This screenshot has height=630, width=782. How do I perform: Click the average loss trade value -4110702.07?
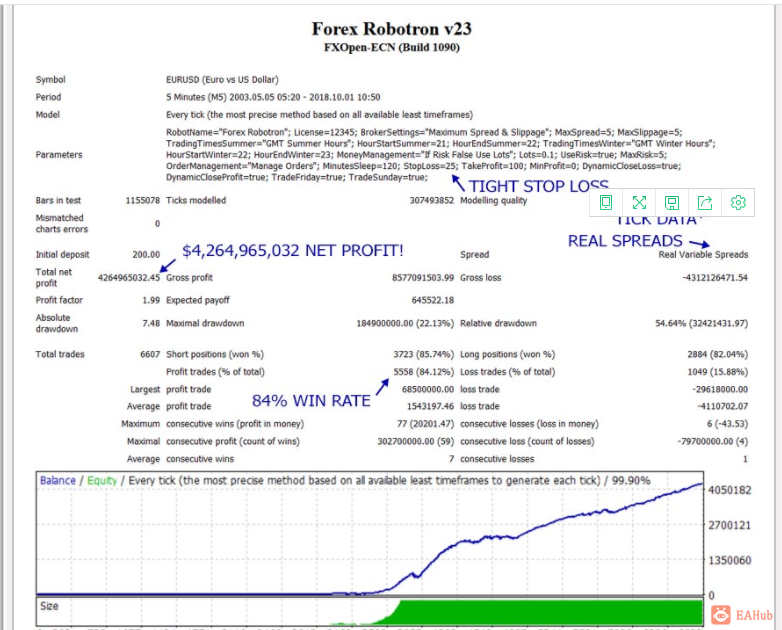tap(723, 407)
